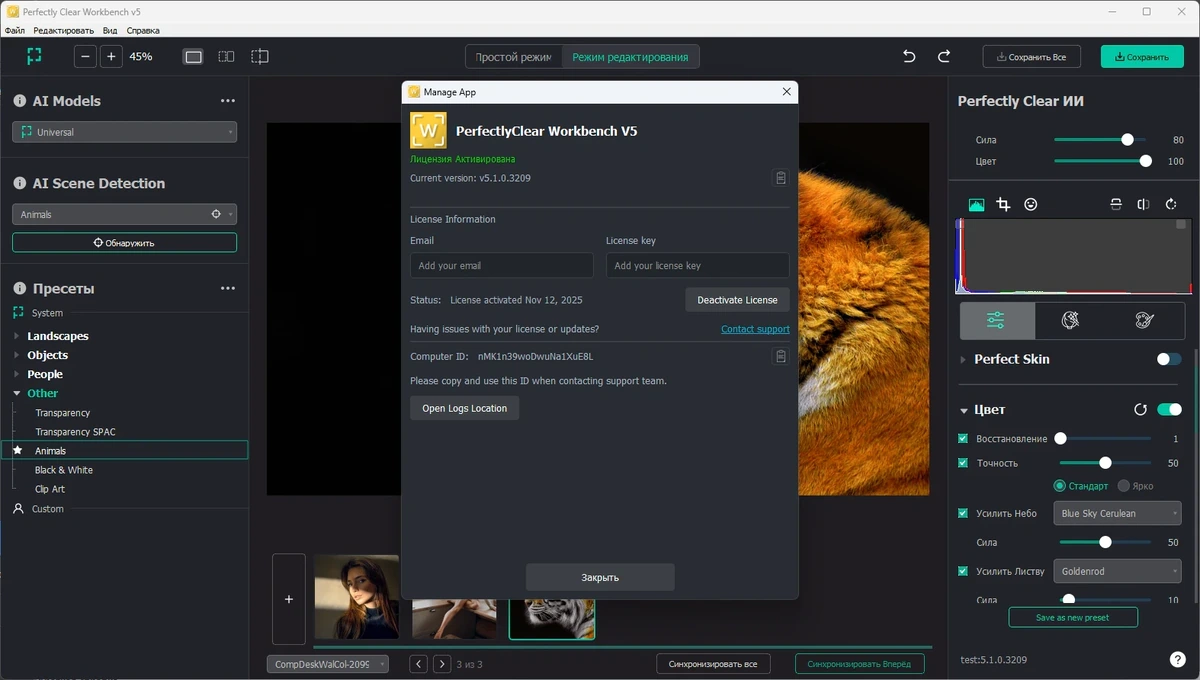Switch to Простой режим

tap(513, 57)
